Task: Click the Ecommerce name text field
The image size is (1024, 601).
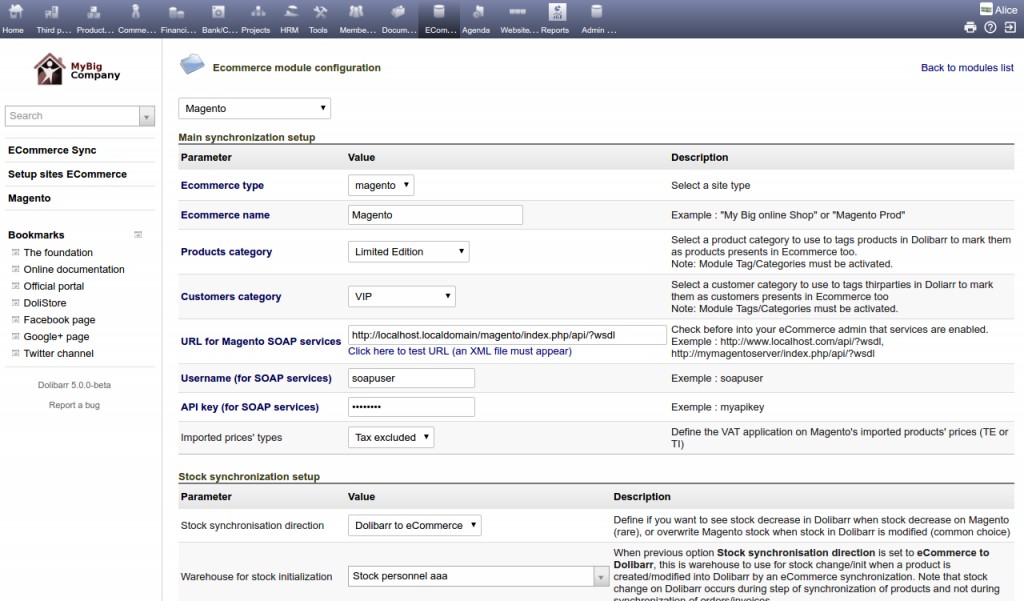Action: coord(435,215)
